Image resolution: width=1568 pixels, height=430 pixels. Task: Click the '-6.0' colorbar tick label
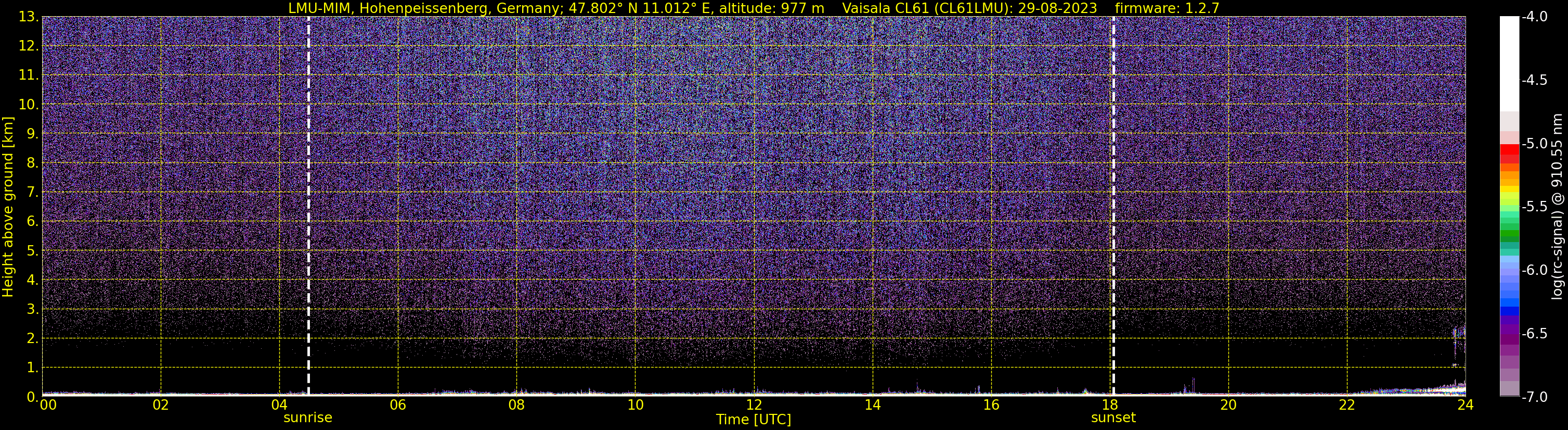click(x=1534, y=270)
